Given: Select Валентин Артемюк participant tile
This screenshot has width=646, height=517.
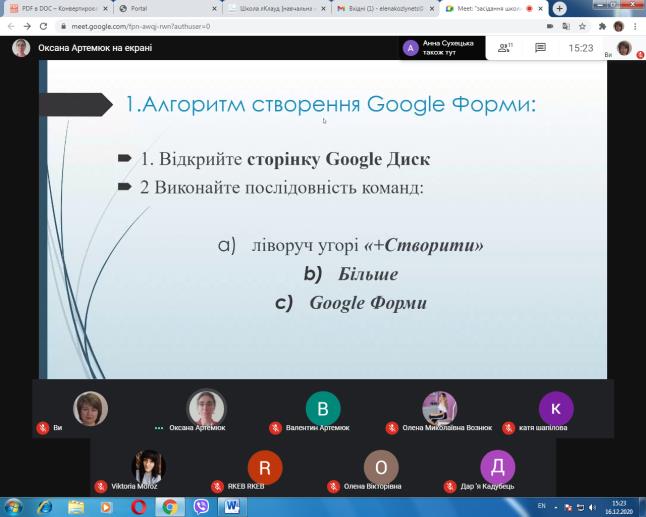Looking at the screenshot, I should click(322, 410).
